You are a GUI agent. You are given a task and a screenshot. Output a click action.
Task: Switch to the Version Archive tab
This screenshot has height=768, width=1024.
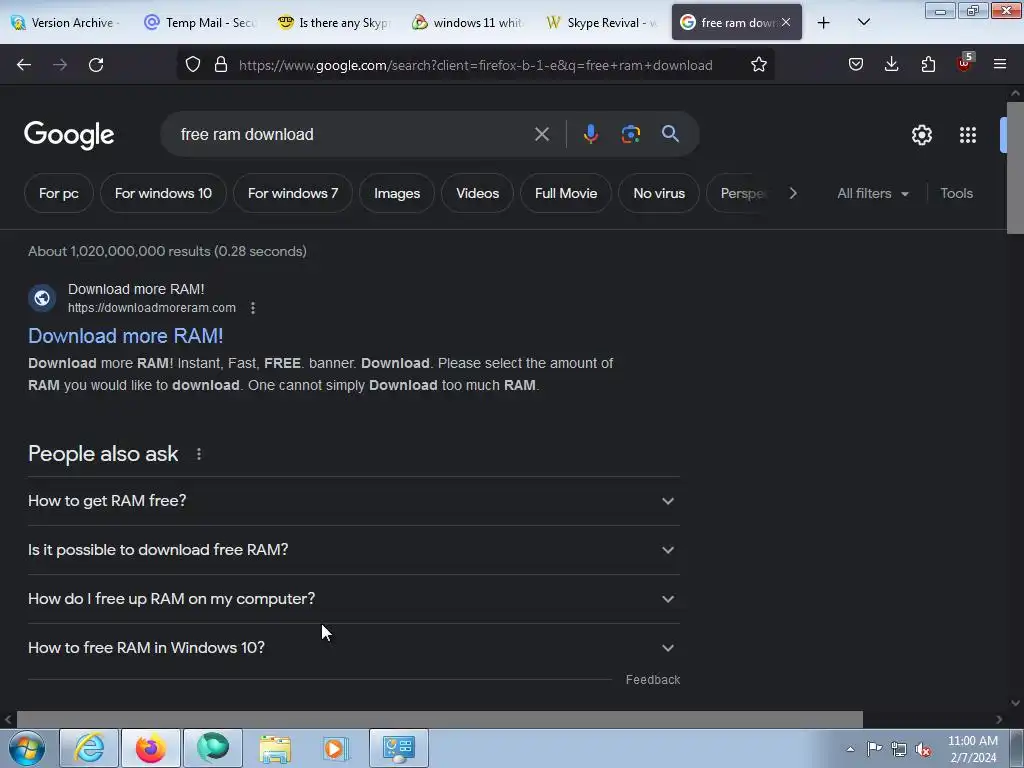66,23
